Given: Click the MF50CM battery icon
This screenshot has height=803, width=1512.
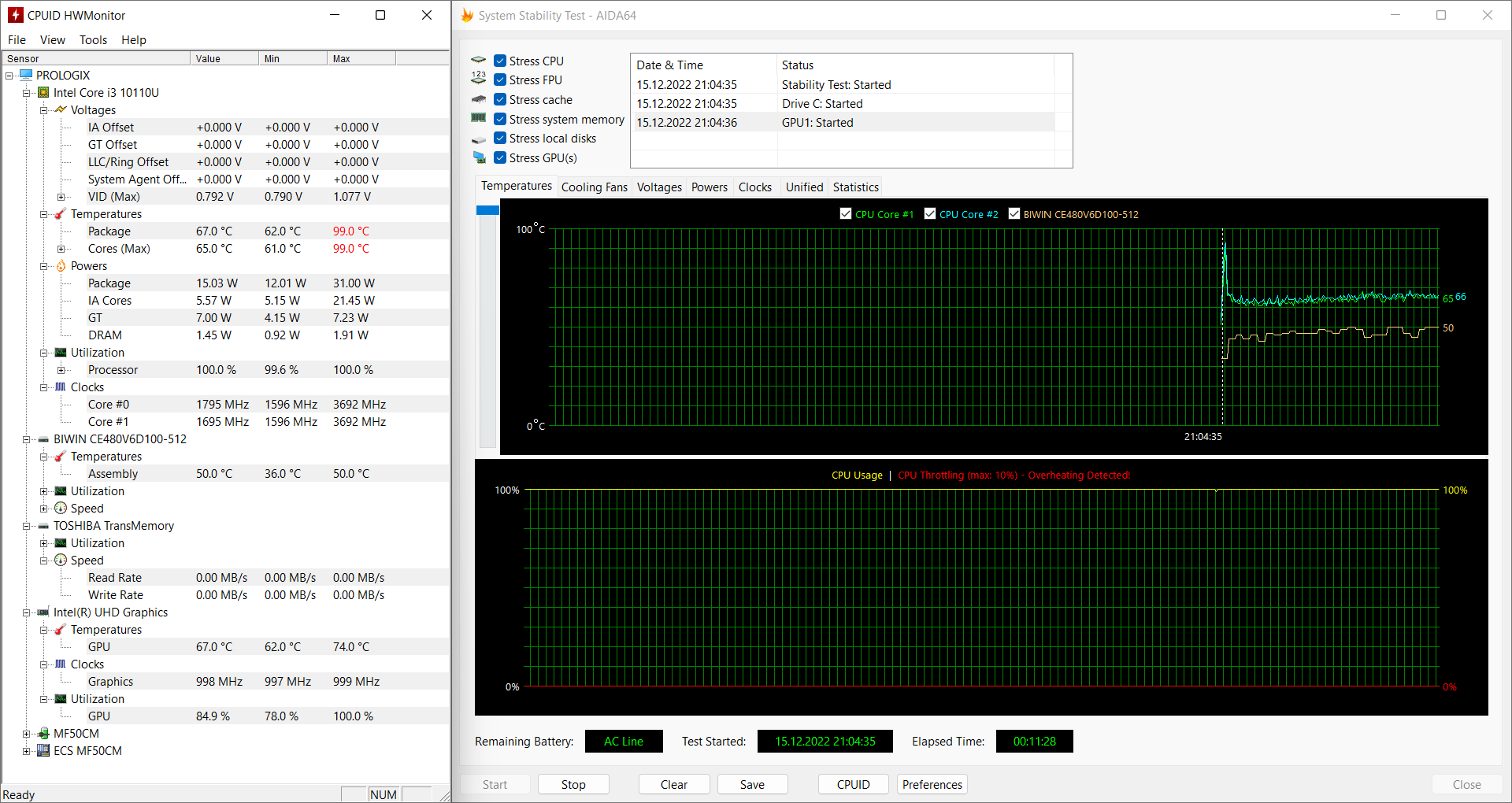Looking at the screenshot, I should point(44,733).
